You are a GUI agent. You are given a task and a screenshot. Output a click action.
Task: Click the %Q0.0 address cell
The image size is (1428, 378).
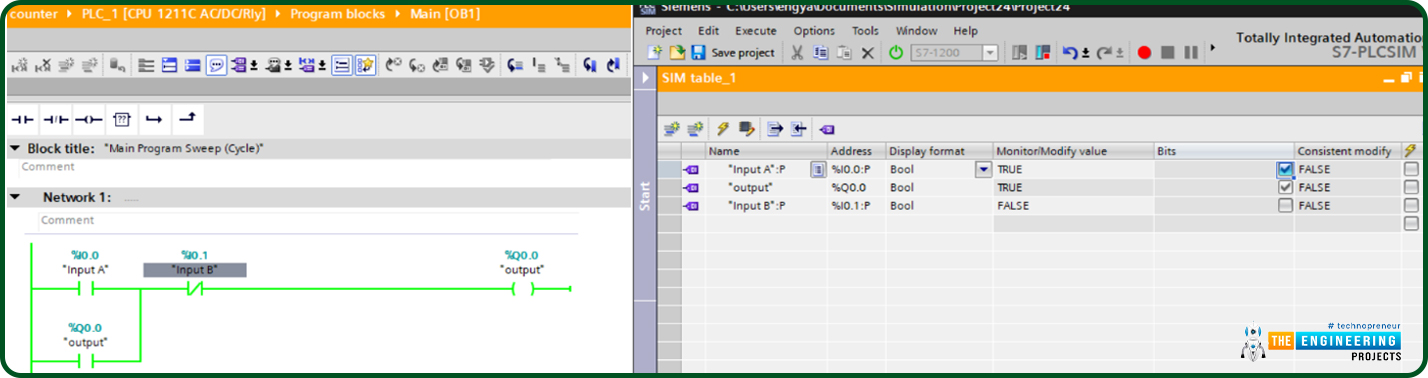point(856,187)
